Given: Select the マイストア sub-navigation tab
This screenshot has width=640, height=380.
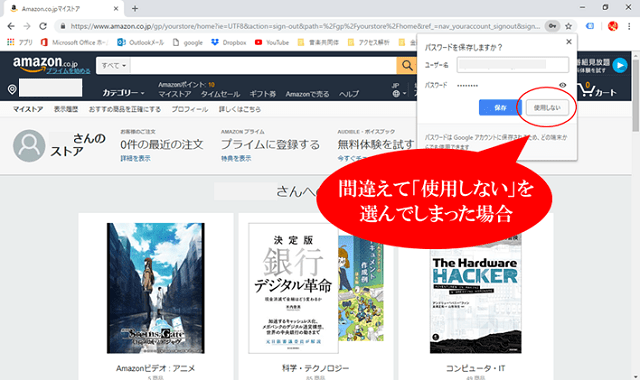Looking at the screenshot, I should point(28,109).
